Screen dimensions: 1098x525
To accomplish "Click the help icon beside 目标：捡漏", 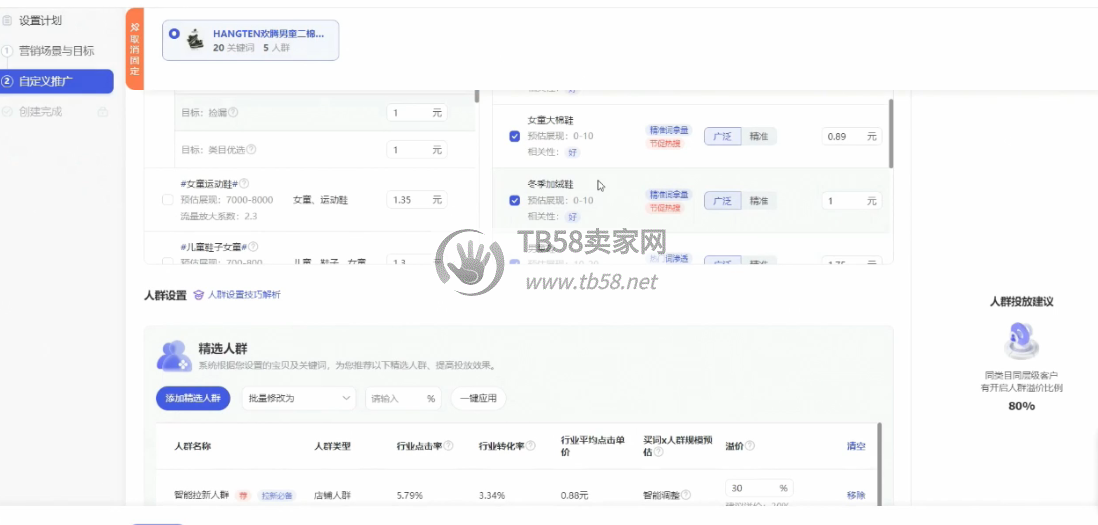I will pos(234,113).
